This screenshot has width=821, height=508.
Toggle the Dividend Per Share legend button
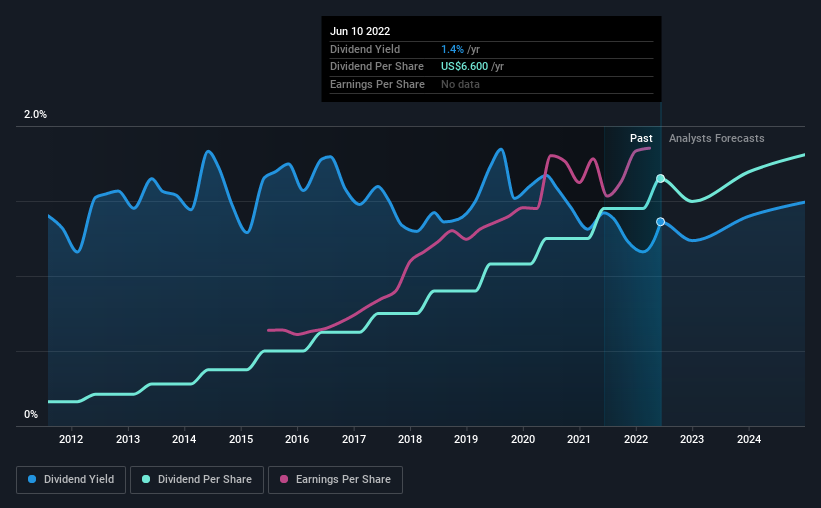point(197,480)
